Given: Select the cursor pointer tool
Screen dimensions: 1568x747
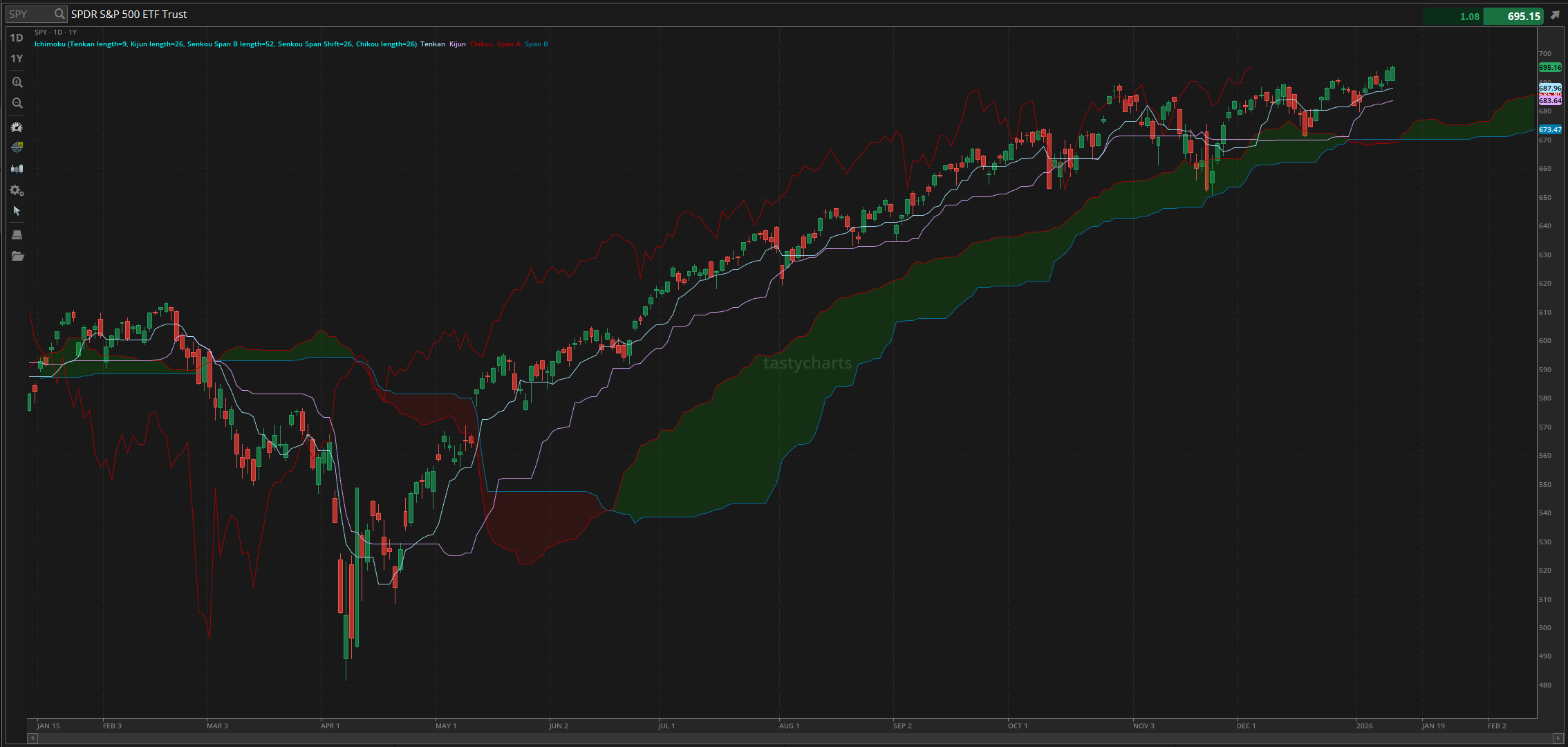Looking at the screenshot, I should coord(17,211).
